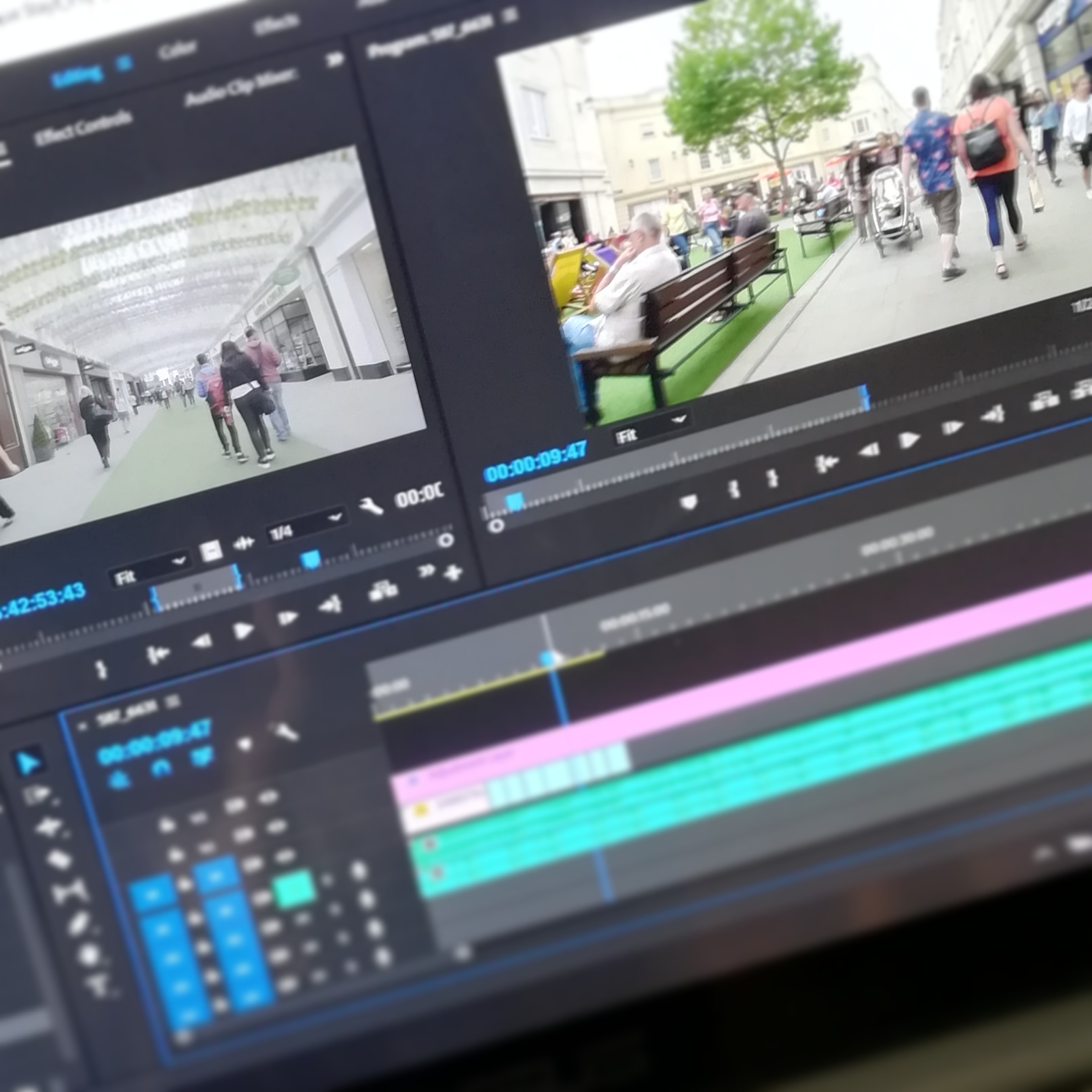Go to In point in Source monitor
The height and width of the screenshot is (1092, 1092).
[158, 655]
